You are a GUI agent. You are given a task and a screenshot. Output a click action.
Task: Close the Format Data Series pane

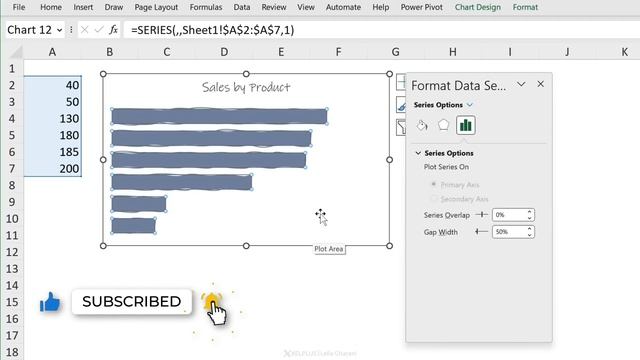pos(540,84)
